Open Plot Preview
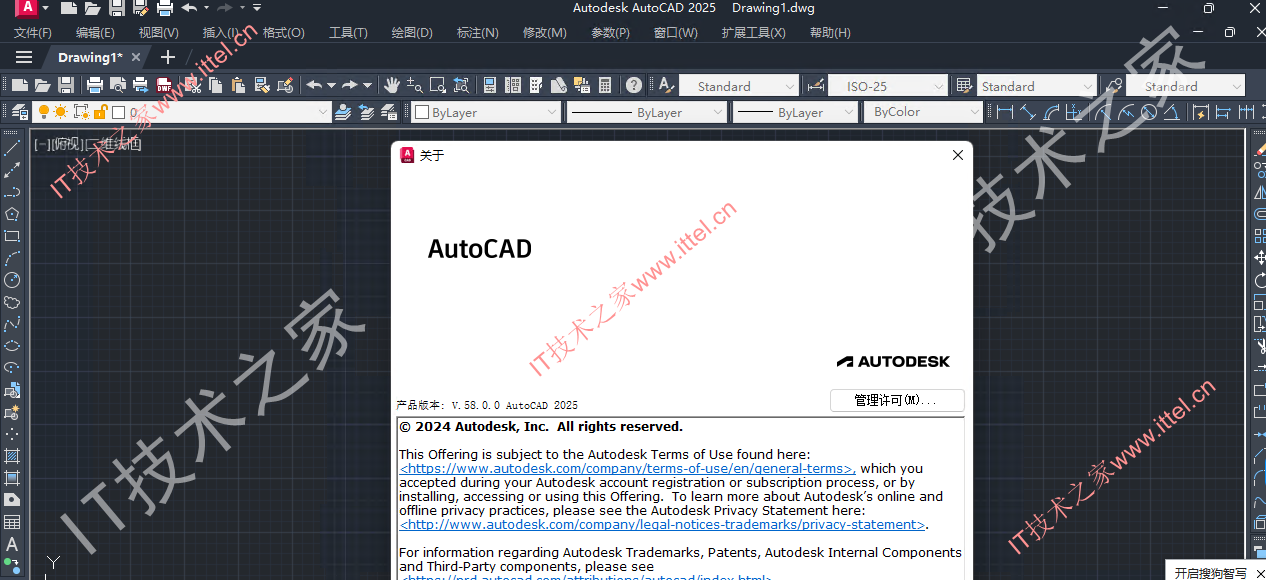 [x=118, y=85]
